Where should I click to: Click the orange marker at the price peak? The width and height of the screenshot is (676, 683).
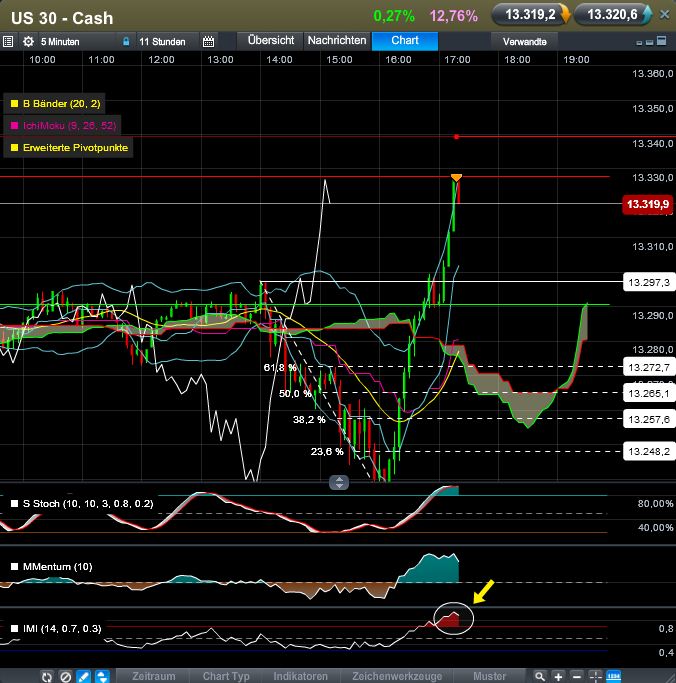point(456,178)
